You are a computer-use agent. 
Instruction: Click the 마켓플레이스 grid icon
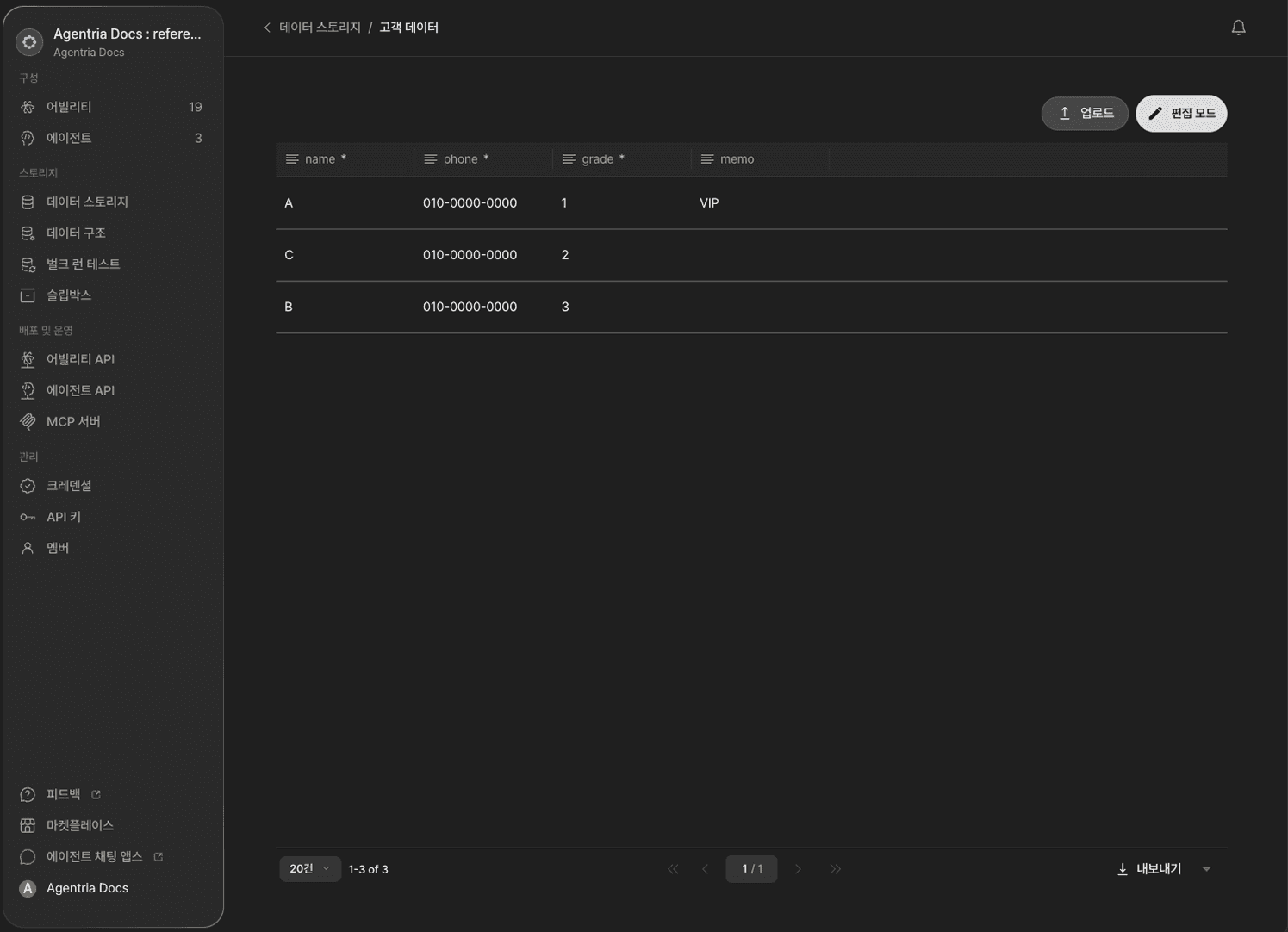[x=28, y=825]
